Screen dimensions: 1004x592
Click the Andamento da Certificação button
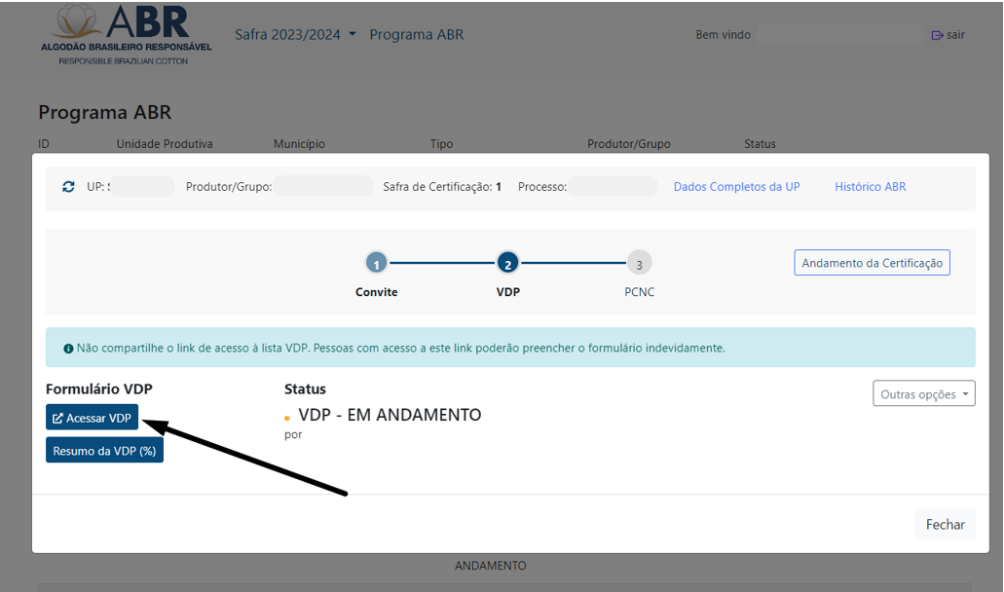pyautogui.click(x=872, y=262)
